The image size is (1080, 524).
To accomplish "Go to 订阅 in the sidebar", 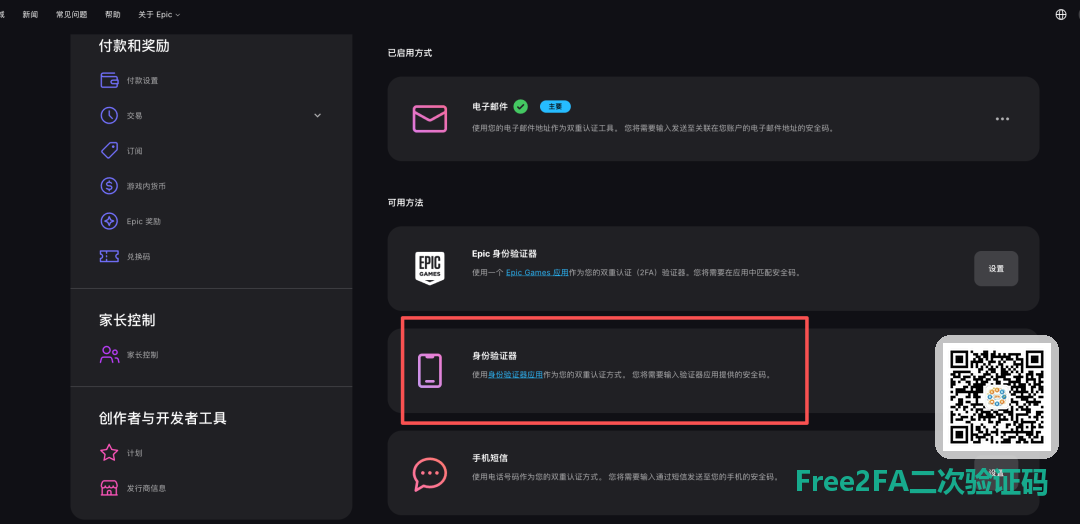I will click(x=134, y=151).
